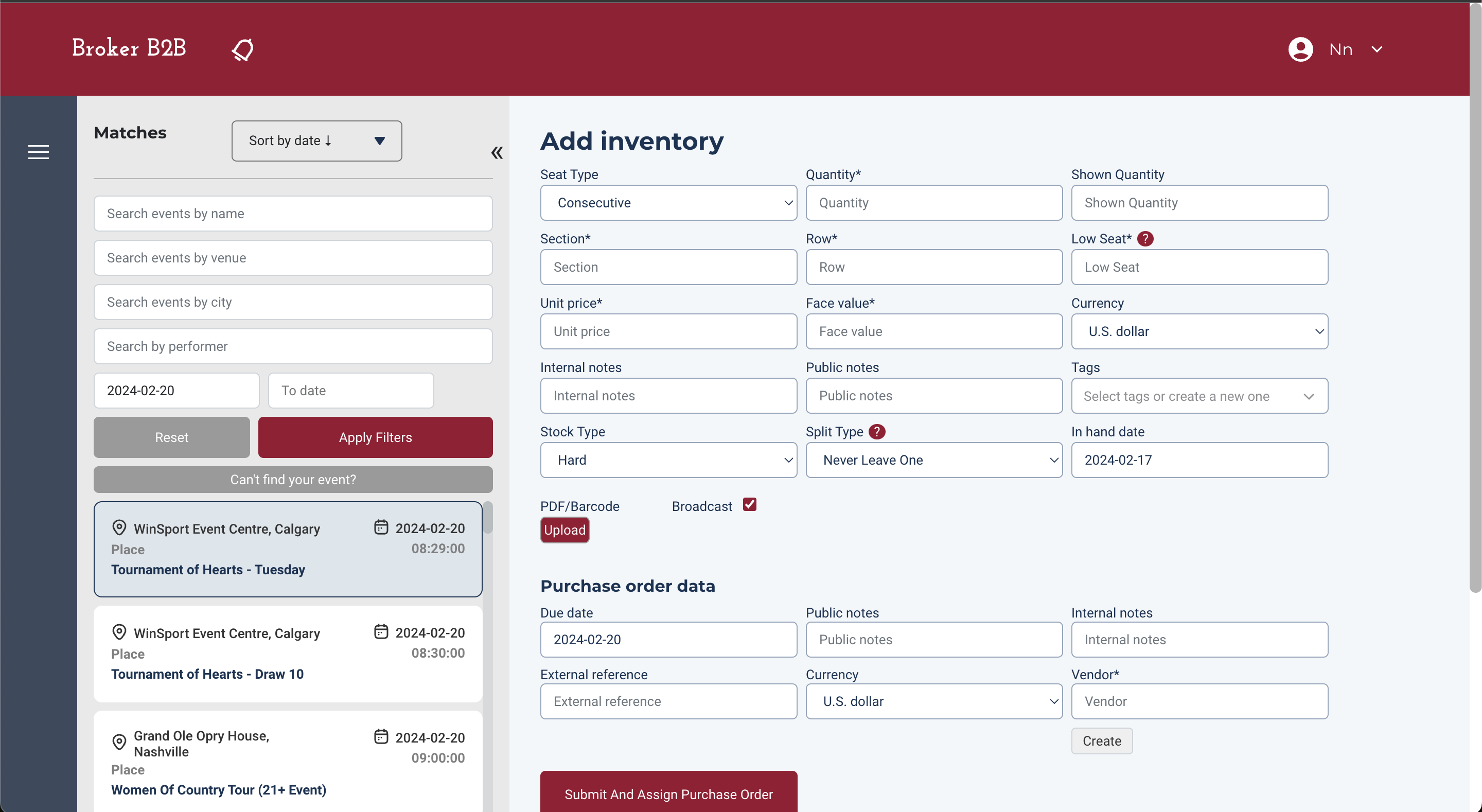Expand the Nn user account menu
Viewport: 1482px width, 812px height.
point(1377,49)
